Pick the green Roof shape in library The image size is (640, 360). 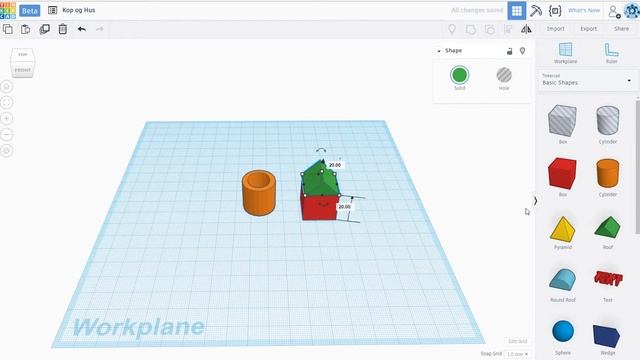point(608,227)
